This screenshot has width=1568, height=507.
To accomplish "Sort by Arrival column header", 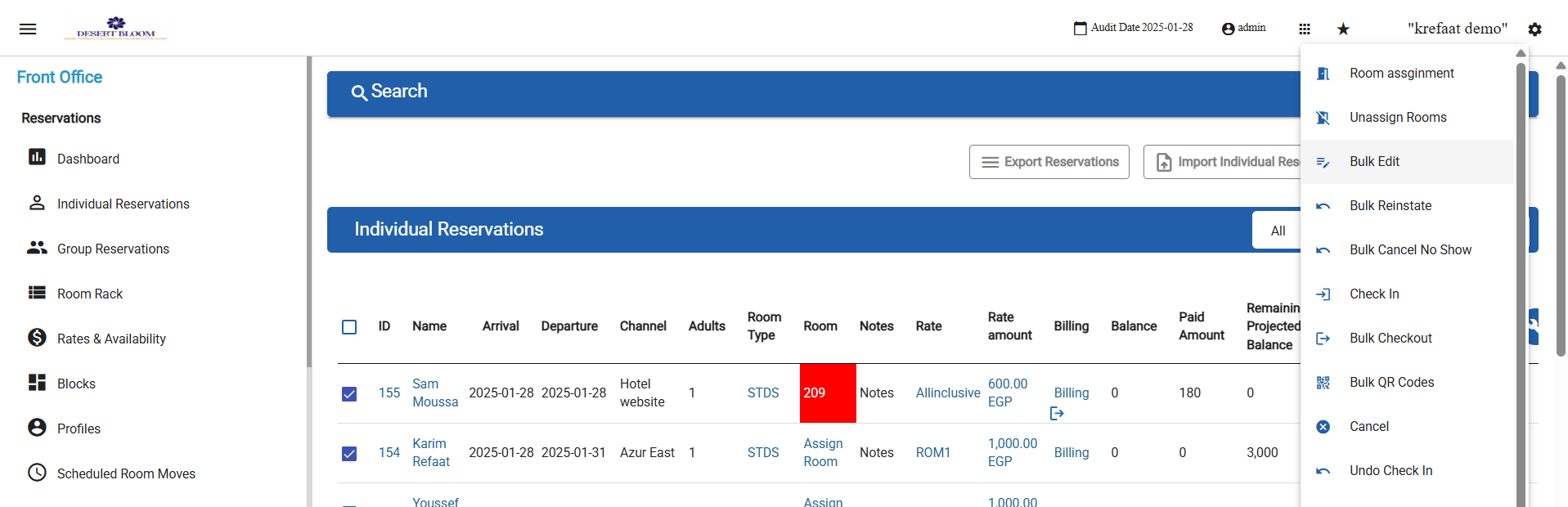I will (501, 326).
